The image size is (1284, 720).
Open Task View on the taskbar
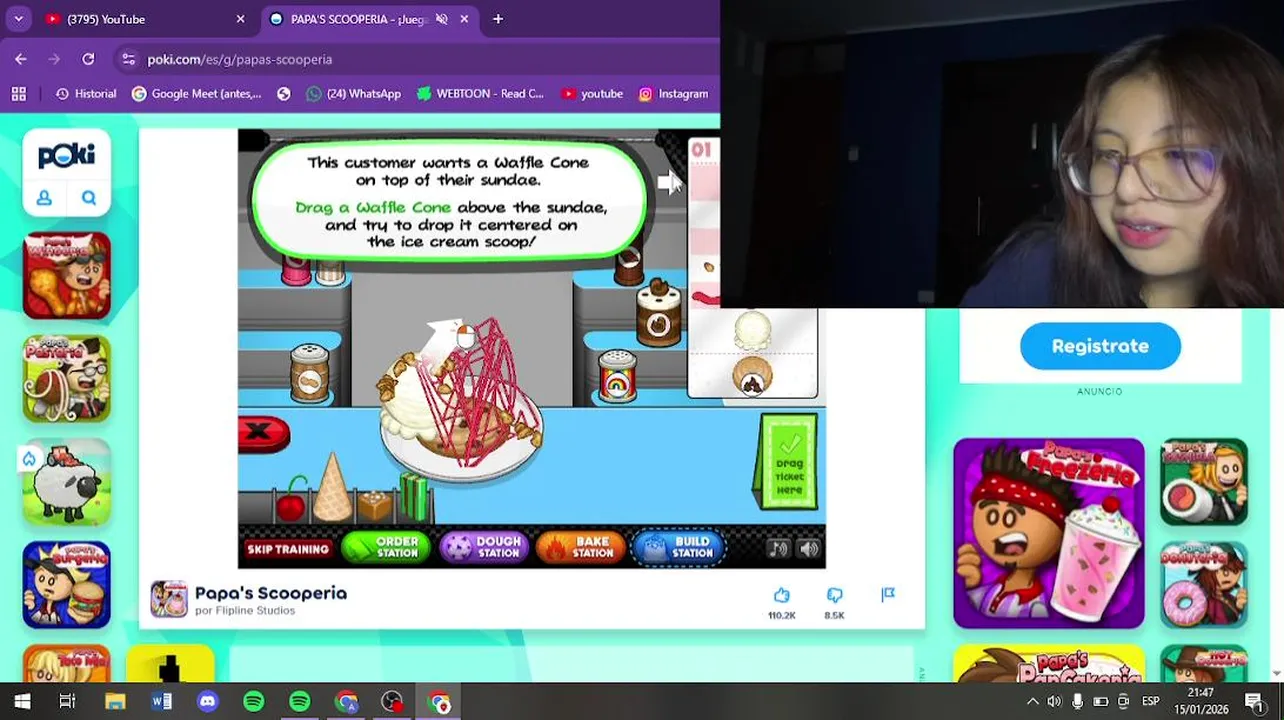point(67,701)
